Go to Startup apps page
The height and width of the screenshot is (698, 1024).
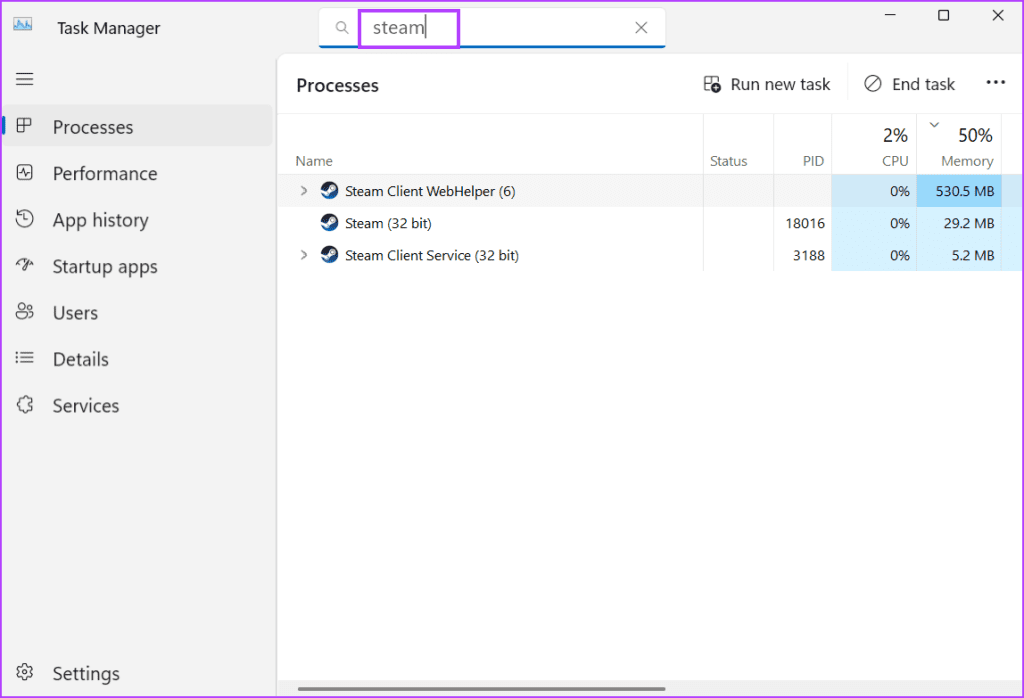pyautogui.click(x=138, y=266)
